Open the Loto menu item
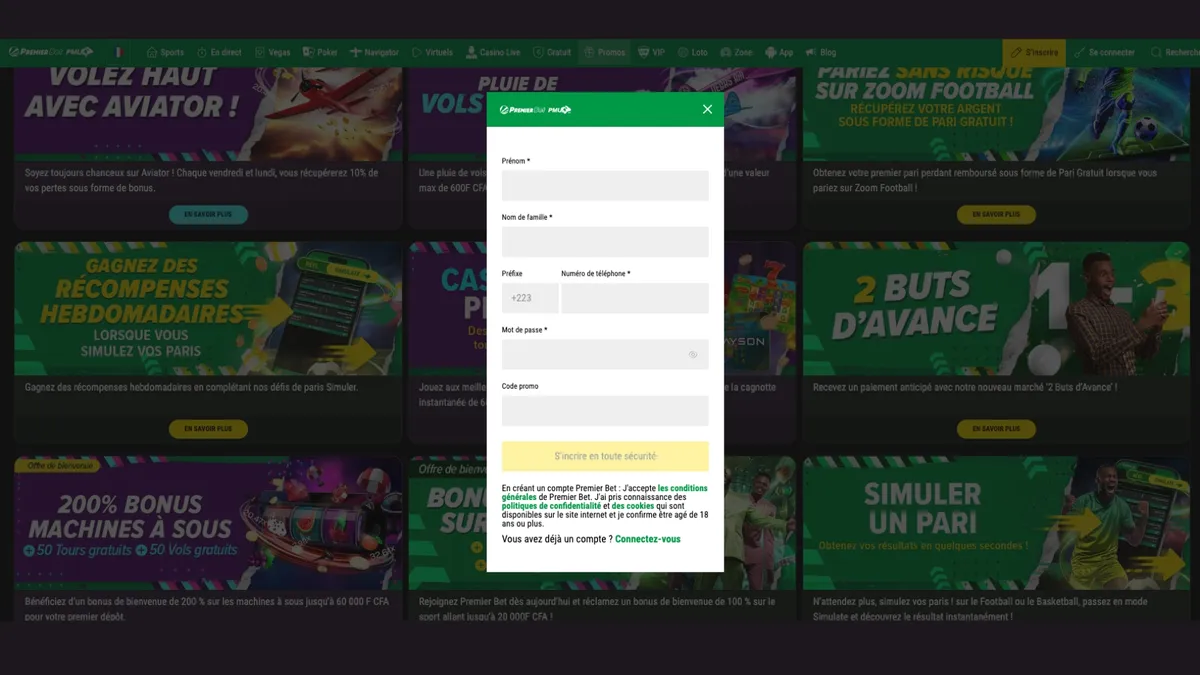1200x675 pixels. click(692, 52)
